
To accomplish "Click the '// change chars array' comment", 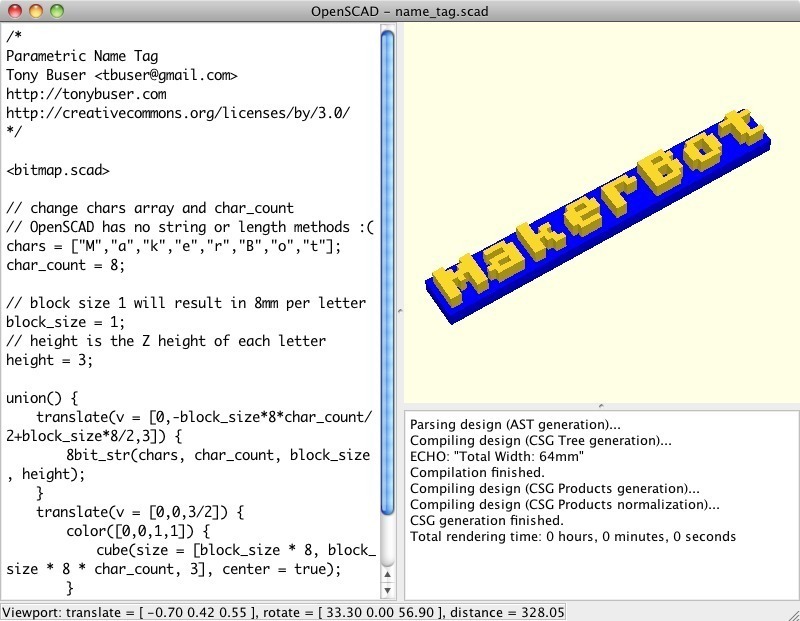I will (150, 208).
